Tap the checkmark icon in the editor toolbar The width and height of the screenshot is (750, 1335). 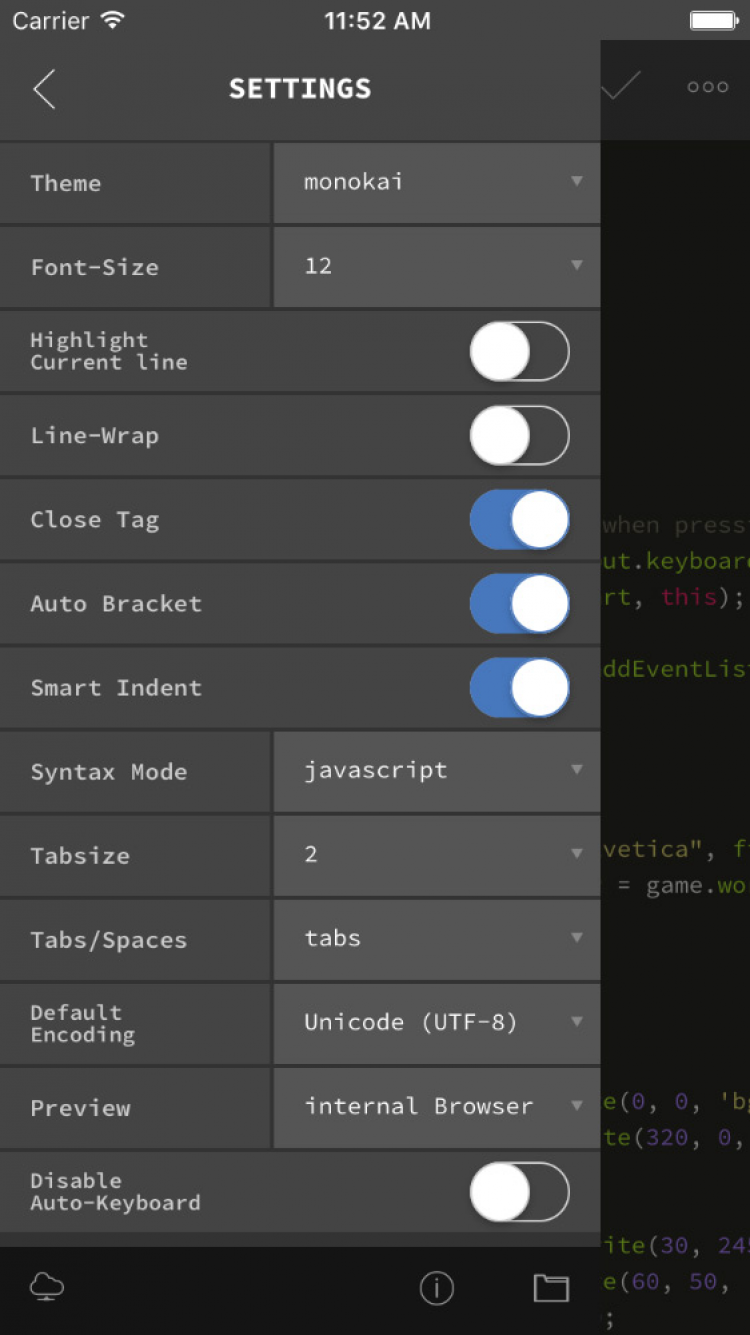[621, 87]
